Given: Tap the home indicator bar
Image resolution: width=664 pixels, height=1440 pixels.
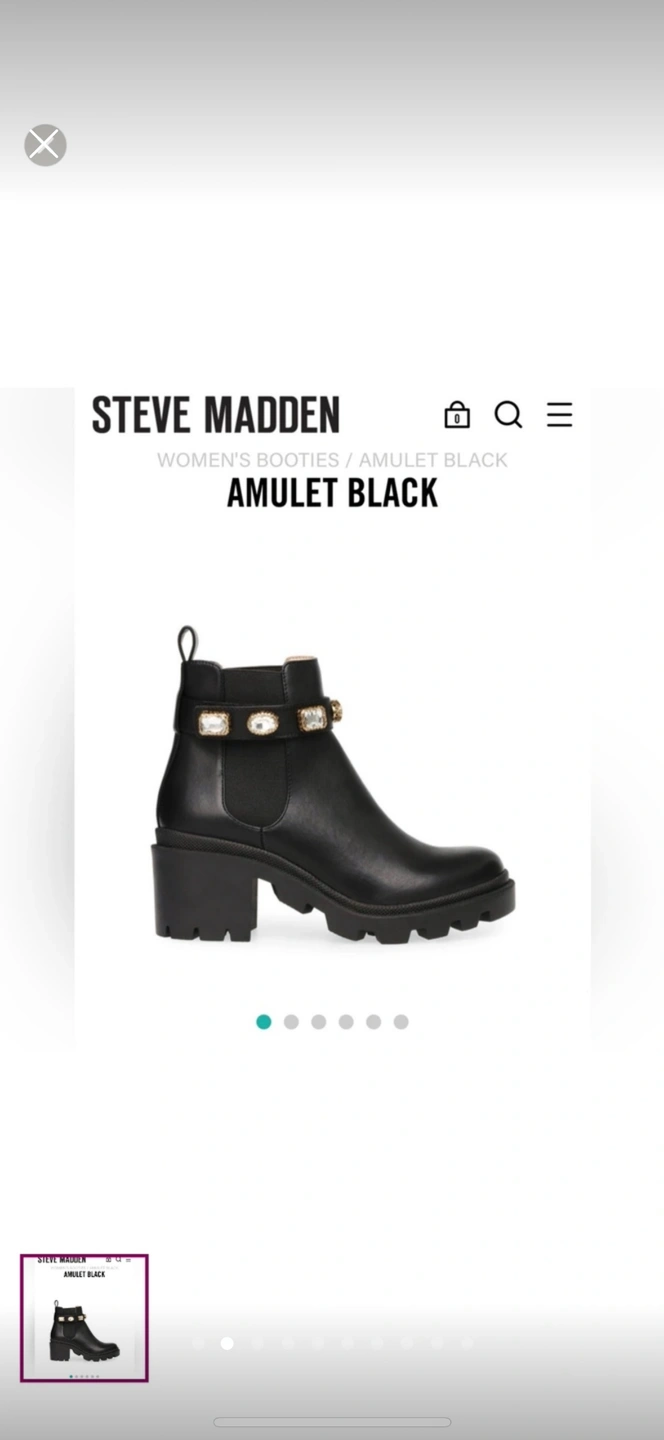Looking at the screenshot, I should [332, 1422].
